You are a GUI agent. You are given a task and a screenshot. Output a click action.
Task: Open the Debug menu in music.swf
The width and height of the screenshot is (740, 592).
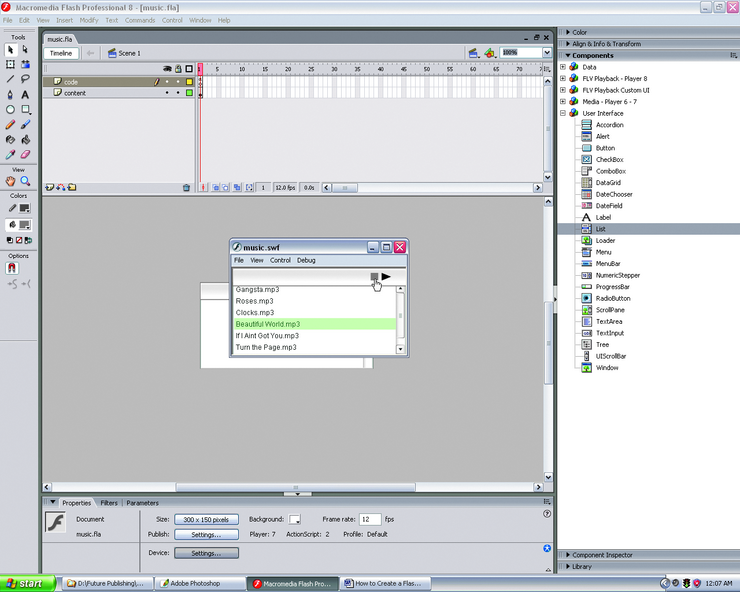coord(306,260)
